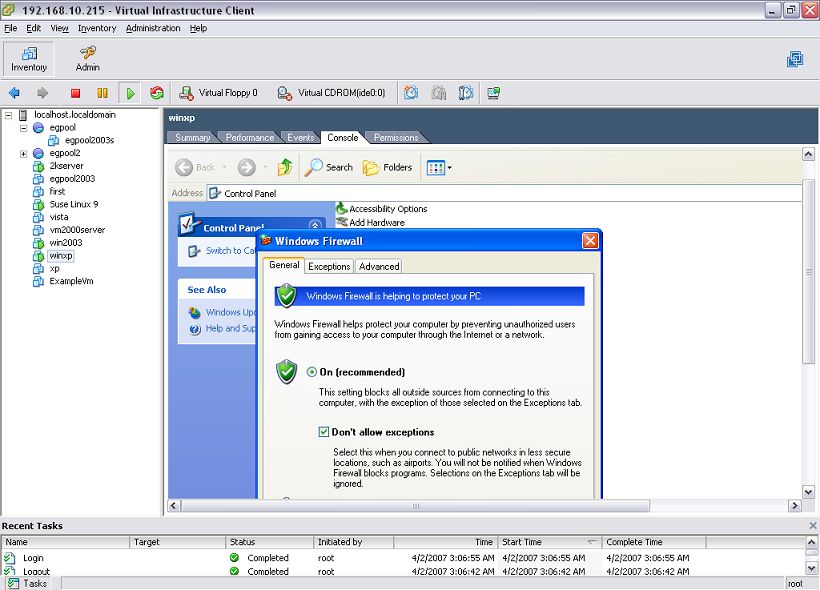
Task: Suspend VM with yellow pause icon
Action: (x=102, y=93)
